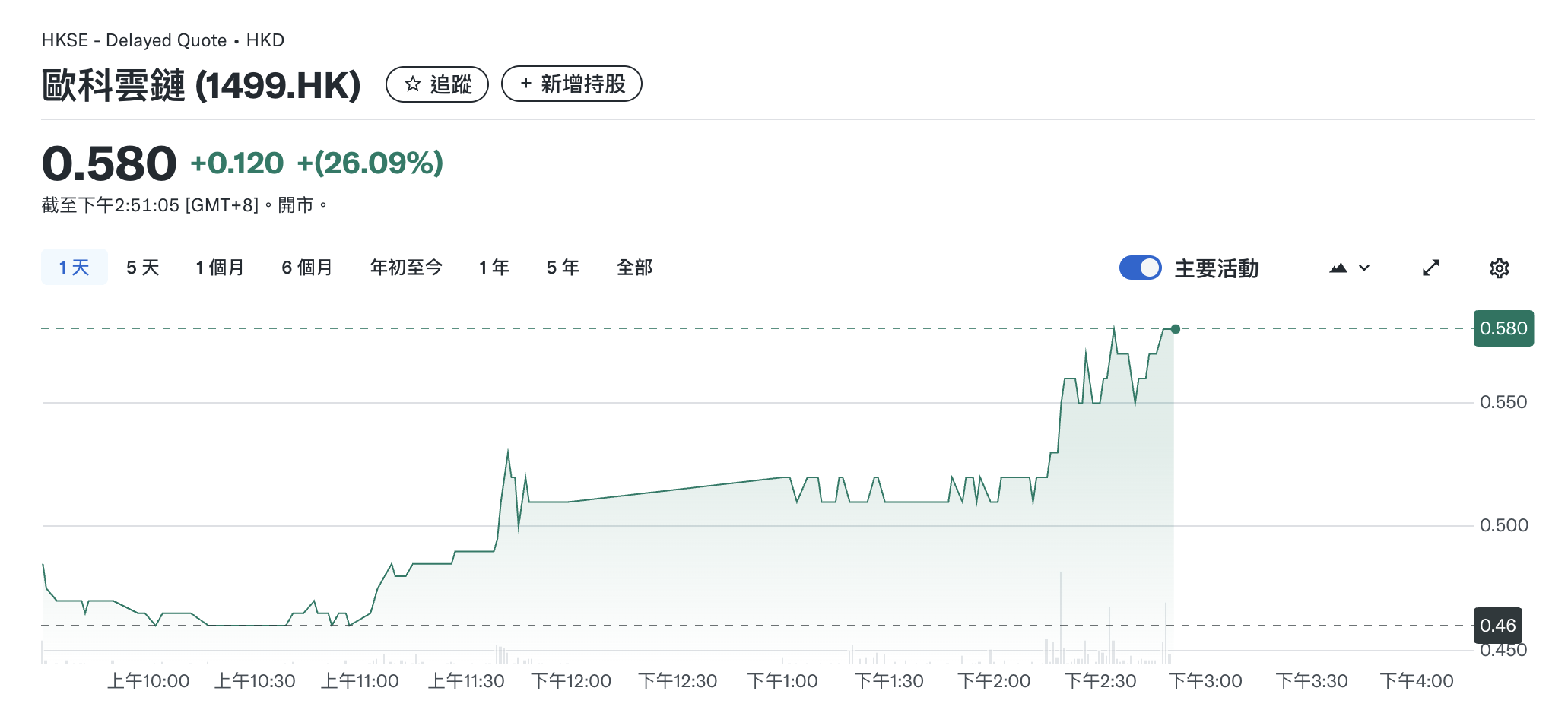Click the 新增持股 add holding button
Image resolution: width=1568 pixels, height=713 pixels.
click(572, 84)
